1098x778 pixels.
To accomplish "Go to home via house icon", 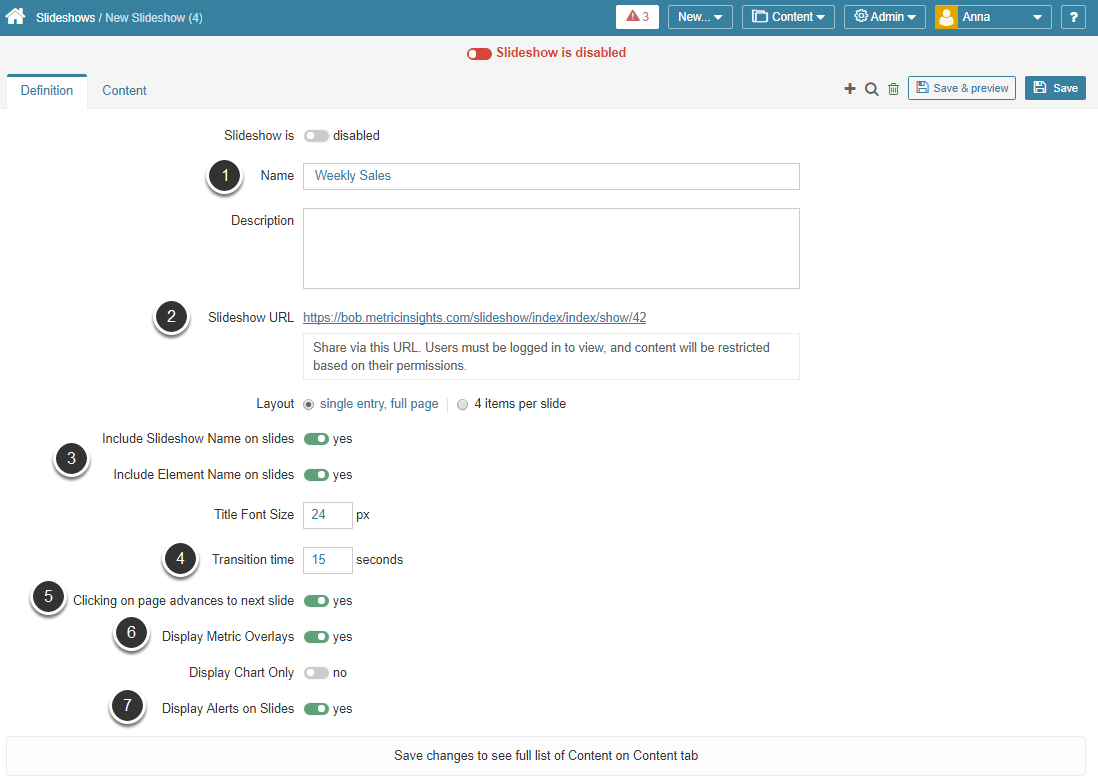I will (x=15, y=16).
